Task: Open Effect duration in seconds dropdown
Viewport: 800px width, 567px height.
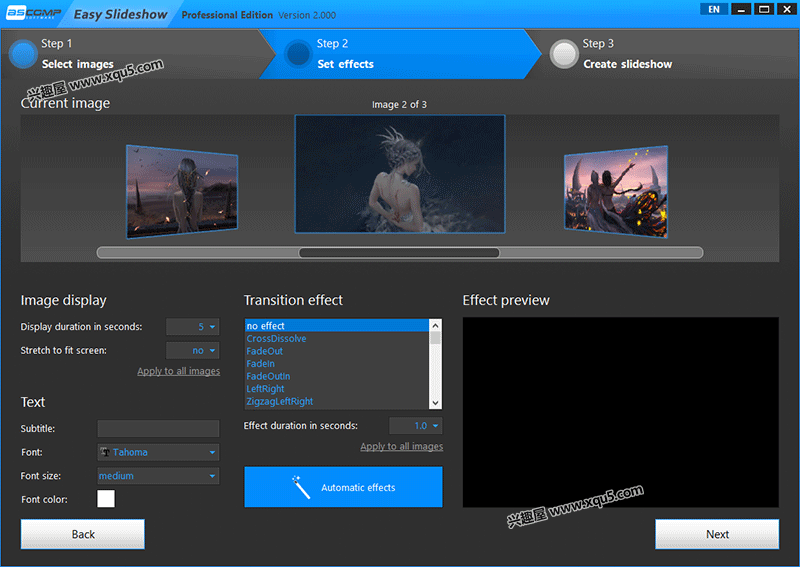Action: click(415, 426)
